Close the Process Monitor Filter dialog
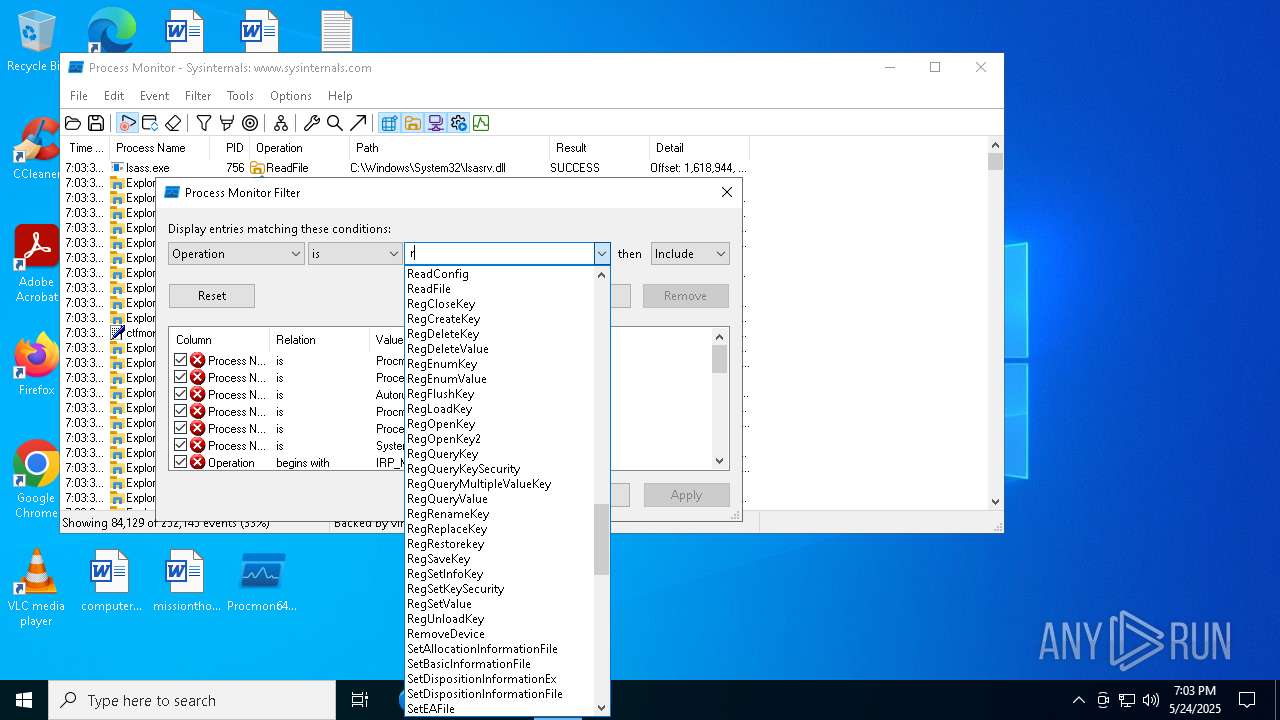Image resolution: width=1280 pixels, height=720 pixels. [x=727, y=192]
